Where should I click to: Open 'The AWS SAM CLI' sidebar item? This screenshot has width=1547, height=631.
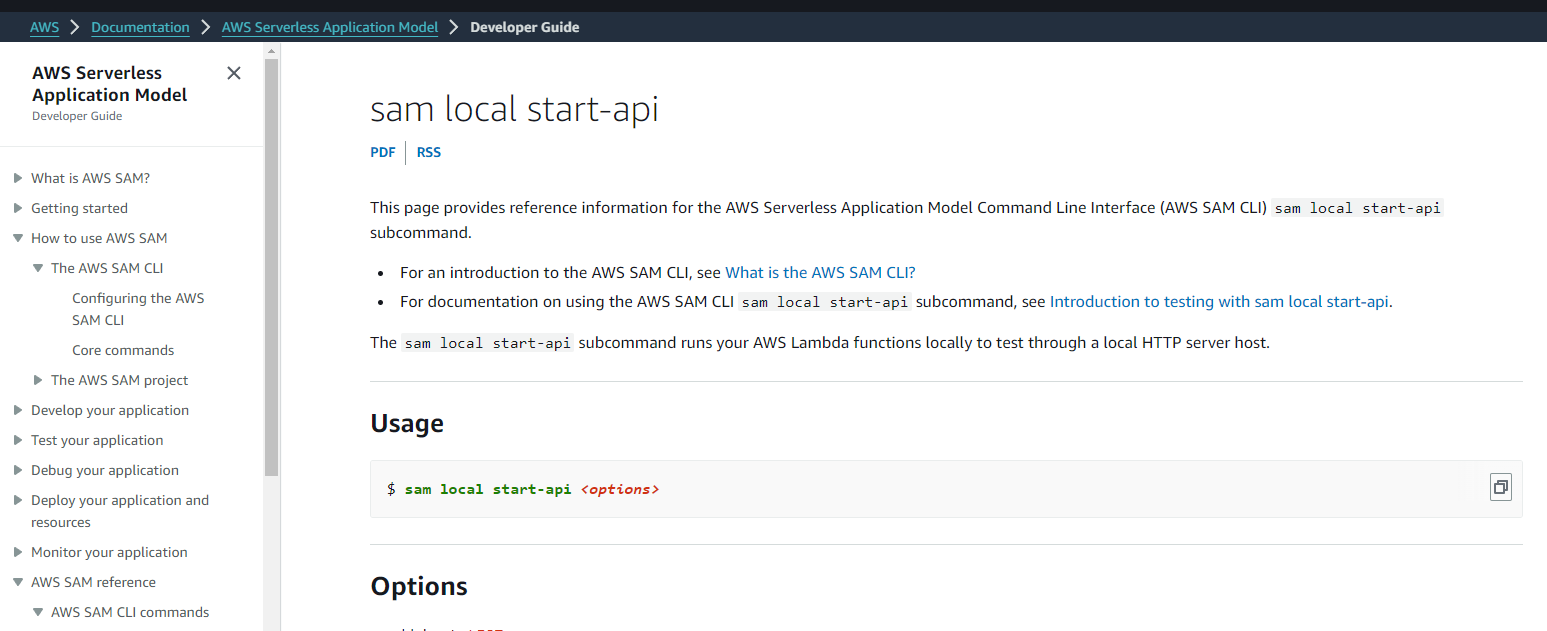coord(107,268)
